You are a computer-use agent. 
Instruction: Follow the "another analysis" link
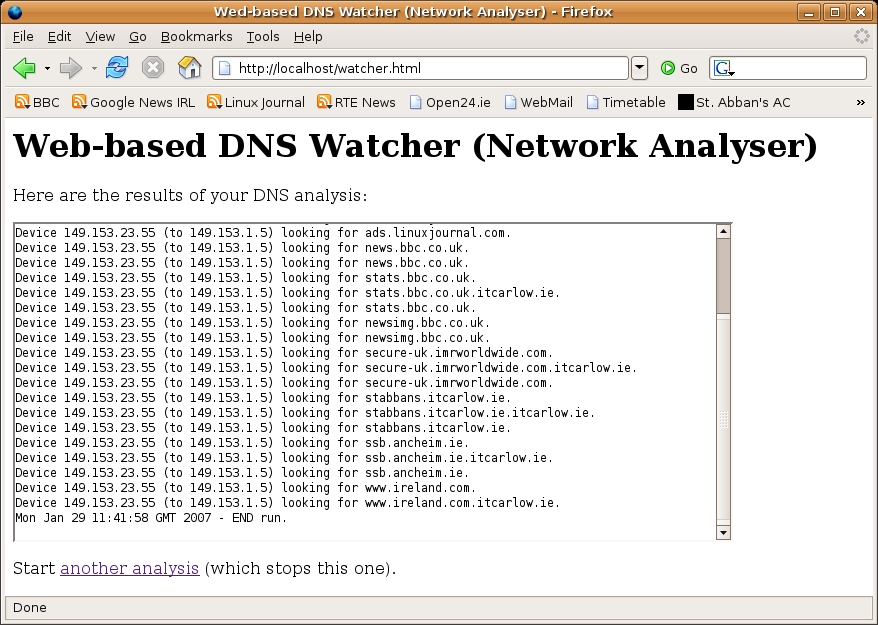(129, 568)
